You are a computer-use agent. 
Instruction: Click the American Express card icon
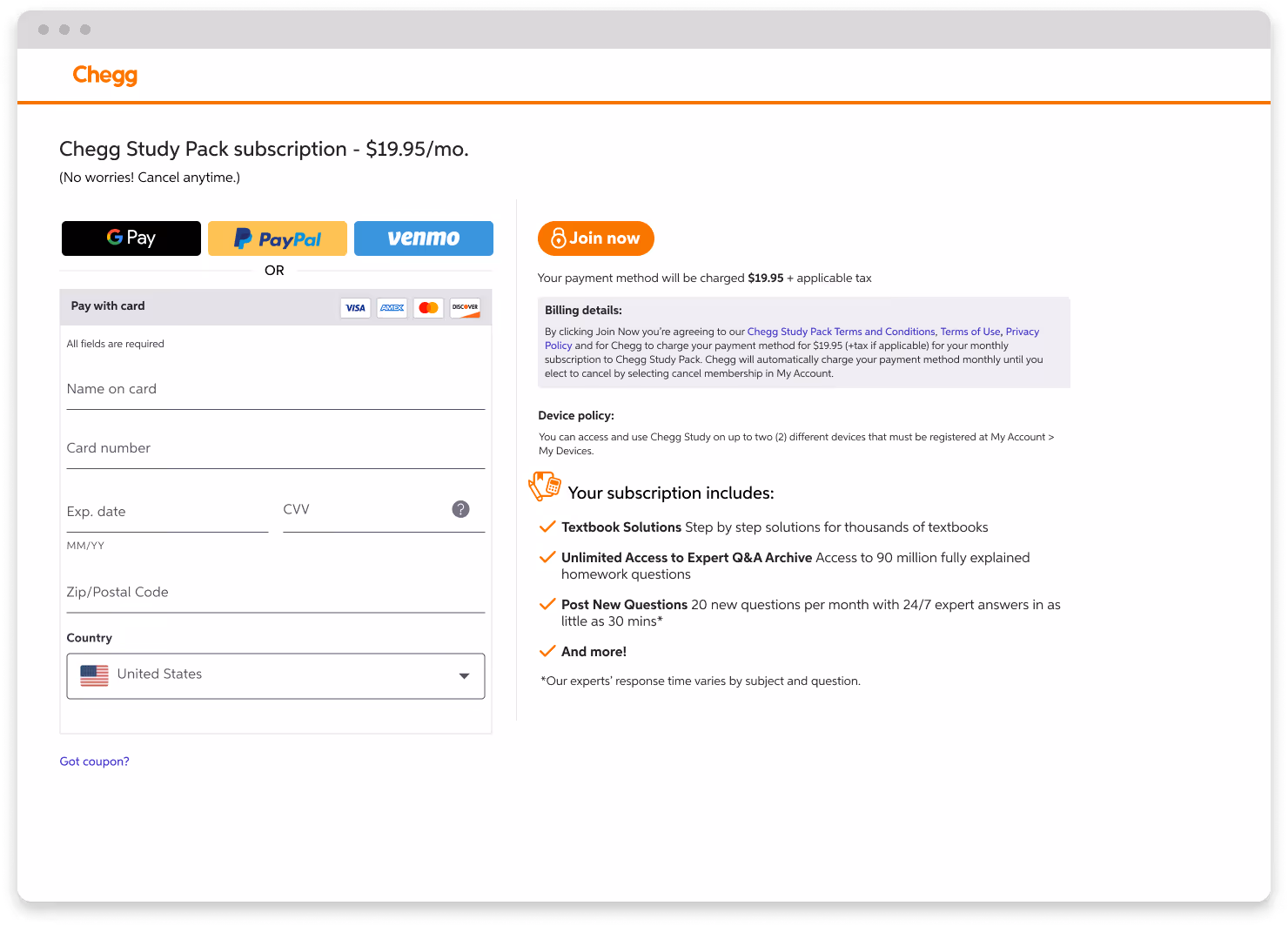392,308
